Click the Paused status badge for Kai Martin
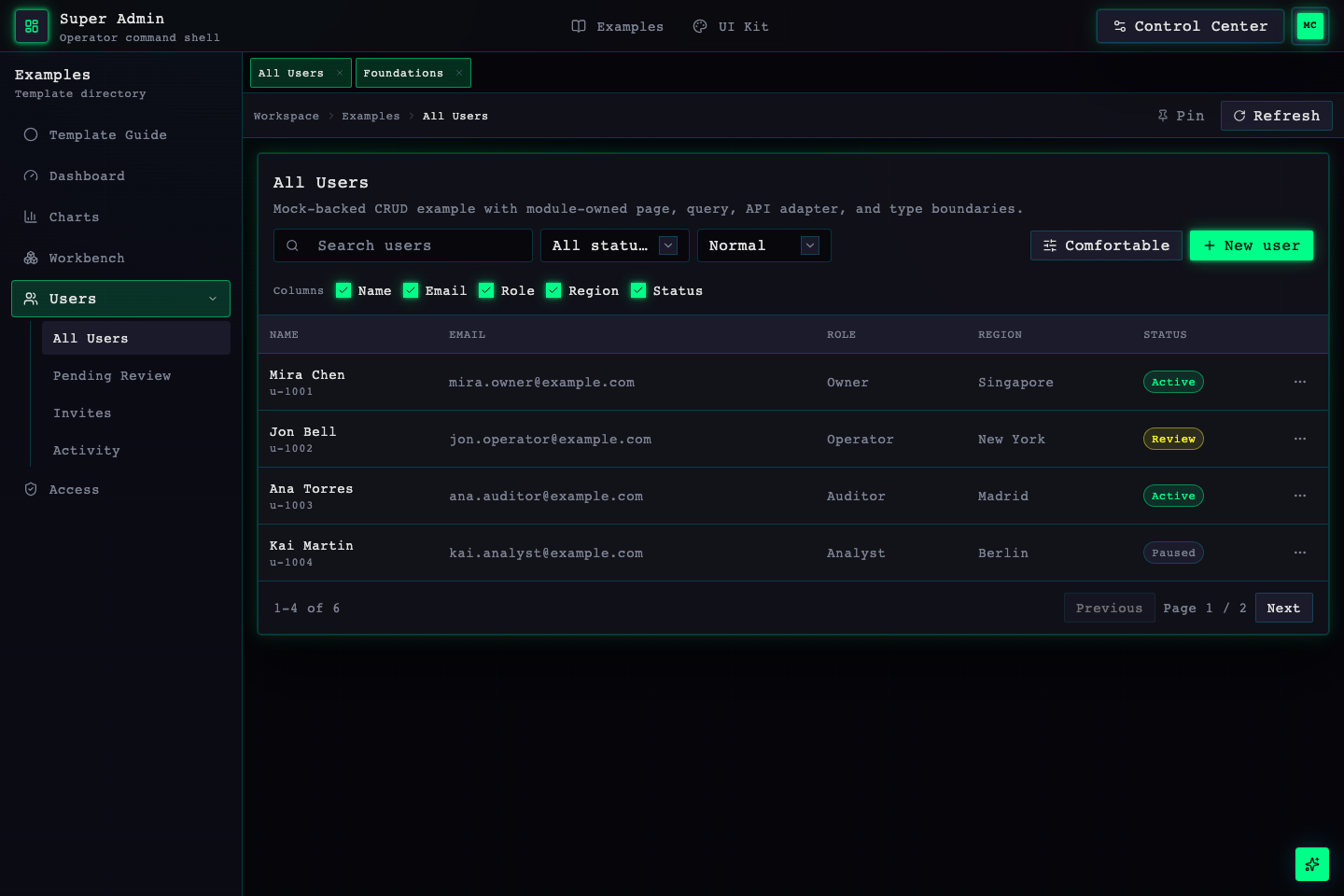 1173,553
